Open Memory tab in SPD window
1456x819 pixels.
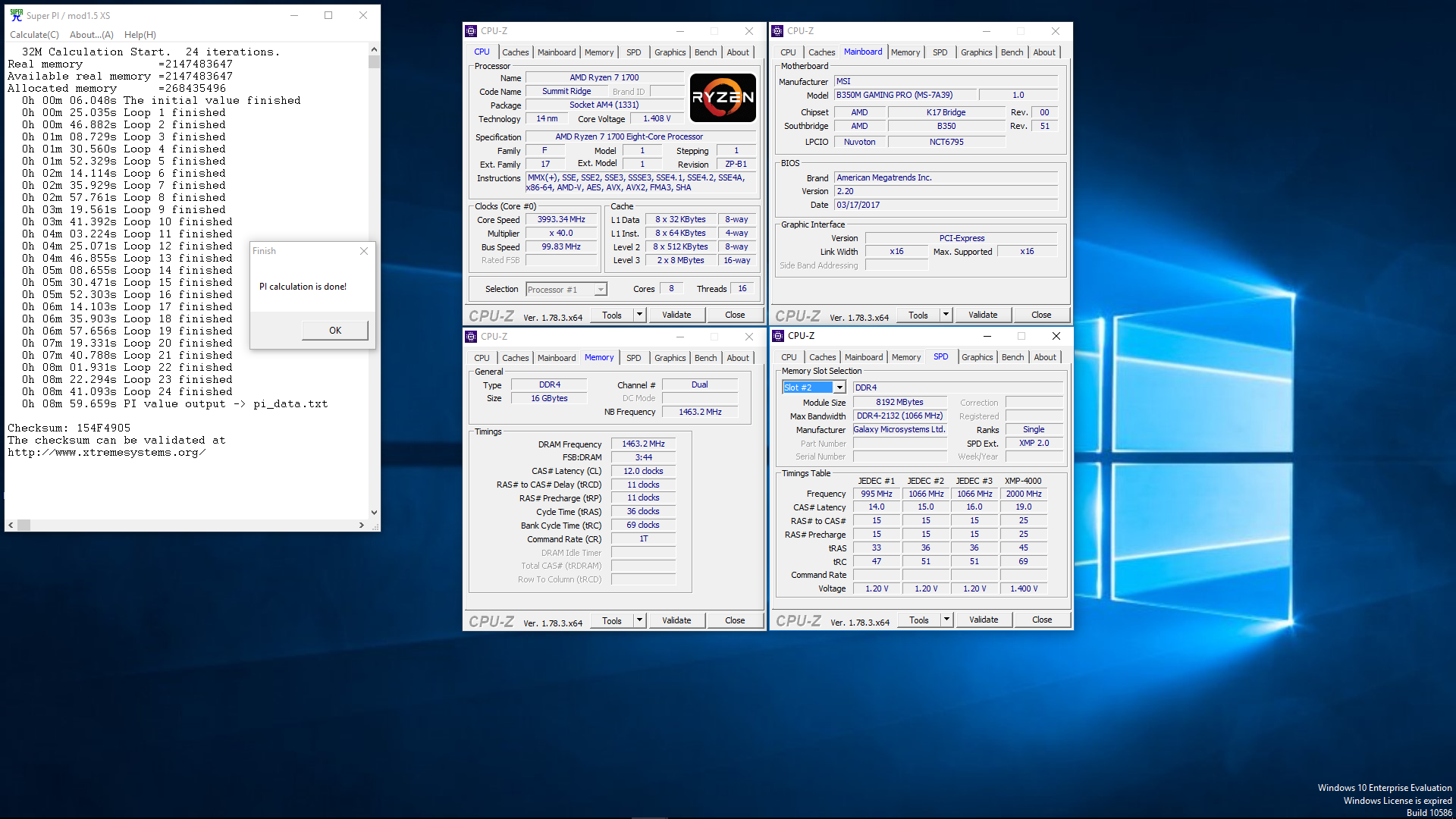pos(906,357)
